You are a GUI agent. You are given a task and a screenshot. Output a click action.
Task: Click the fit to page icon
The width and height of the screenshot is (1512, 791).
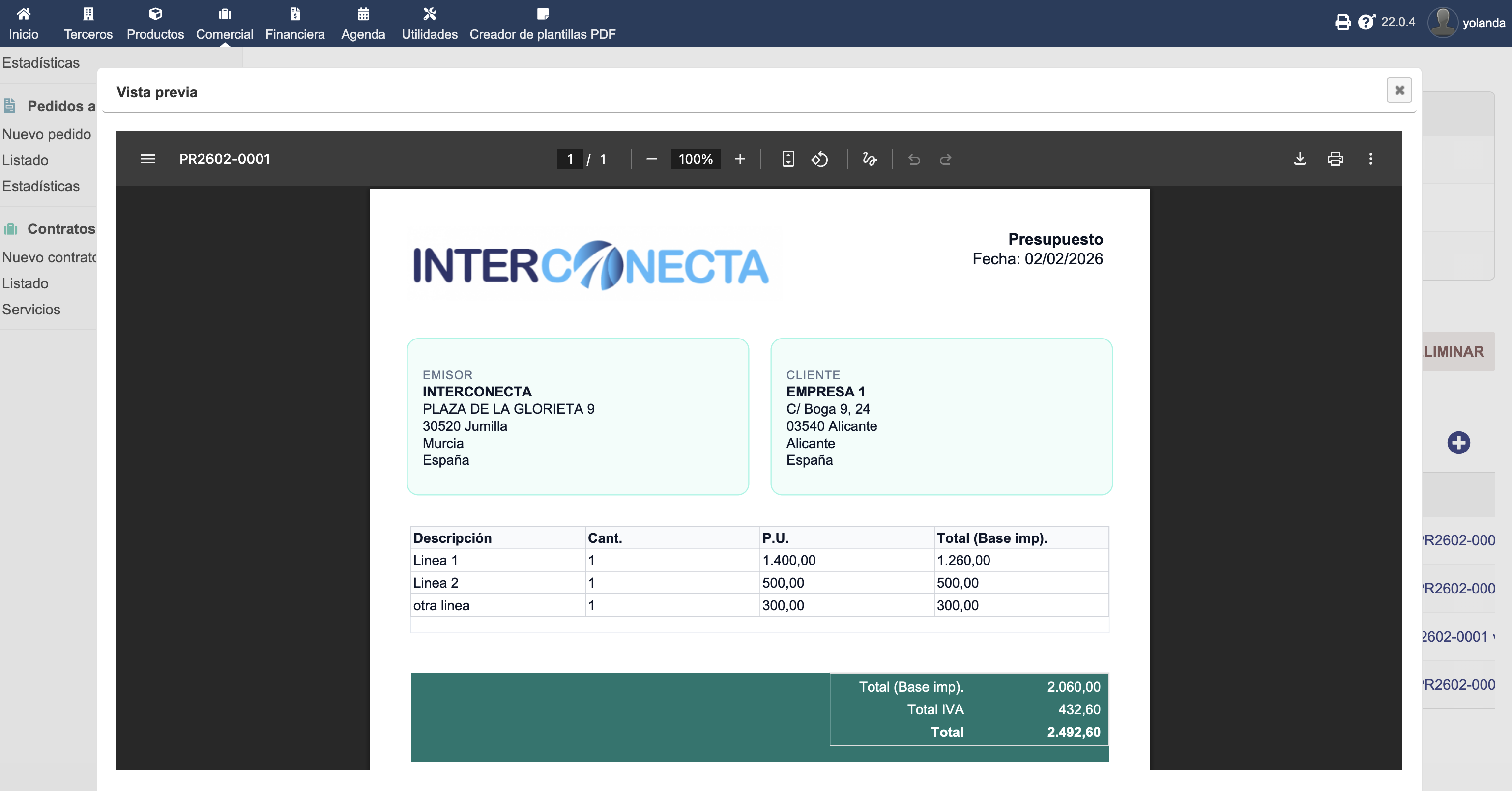pyautogui.click(x=787, y=158)
